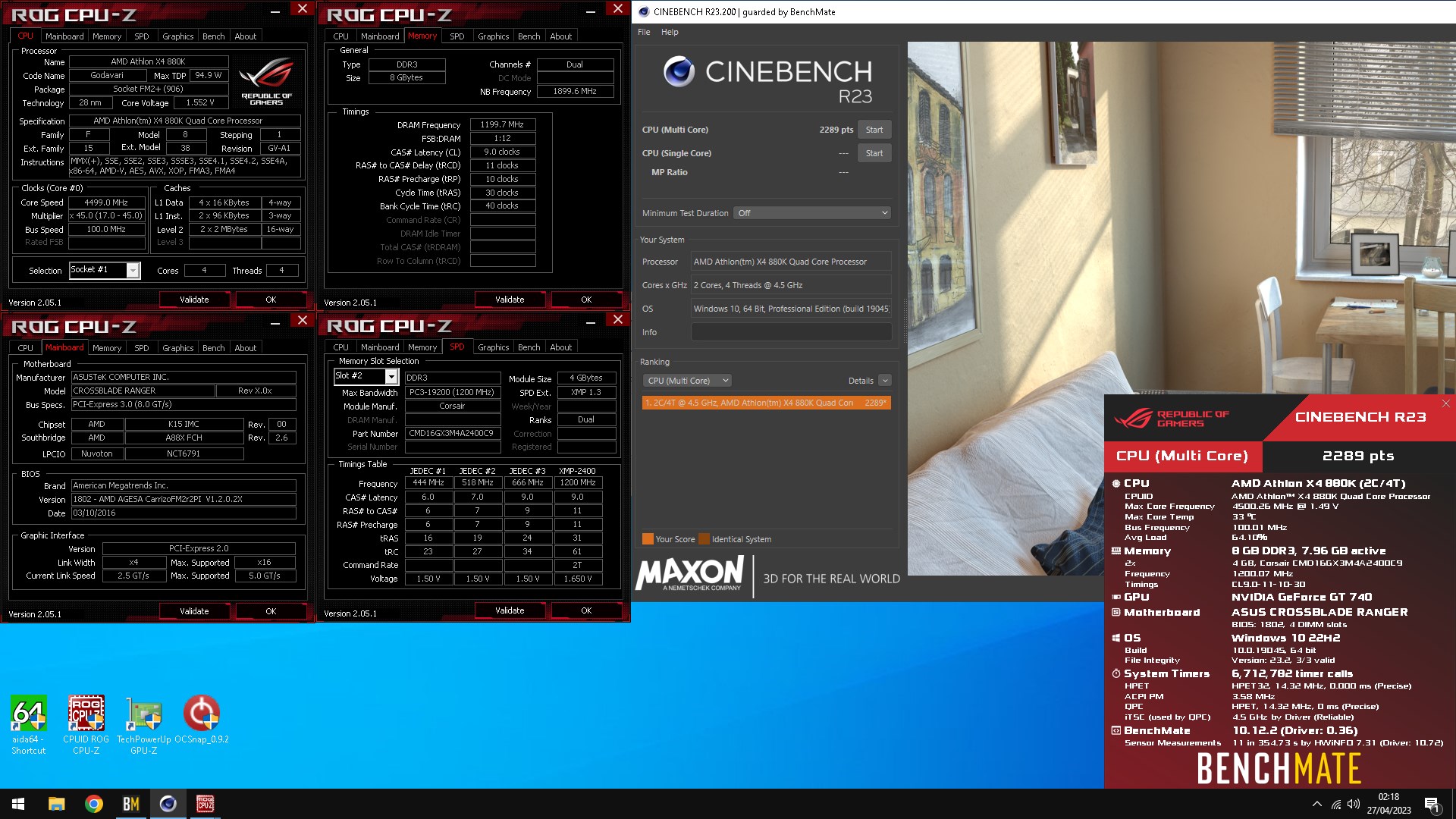The height and width of the screenshot is (819, 1456).
Task: Click Identical System legend swatch
Action: [704, 539]
